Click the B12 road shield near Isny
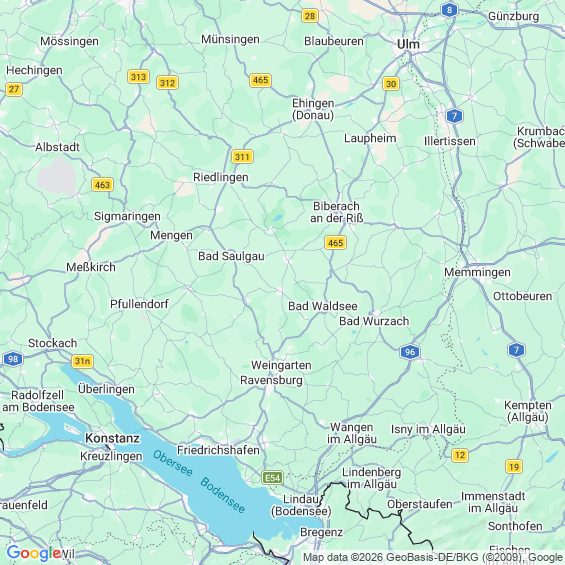 point(460,455)
